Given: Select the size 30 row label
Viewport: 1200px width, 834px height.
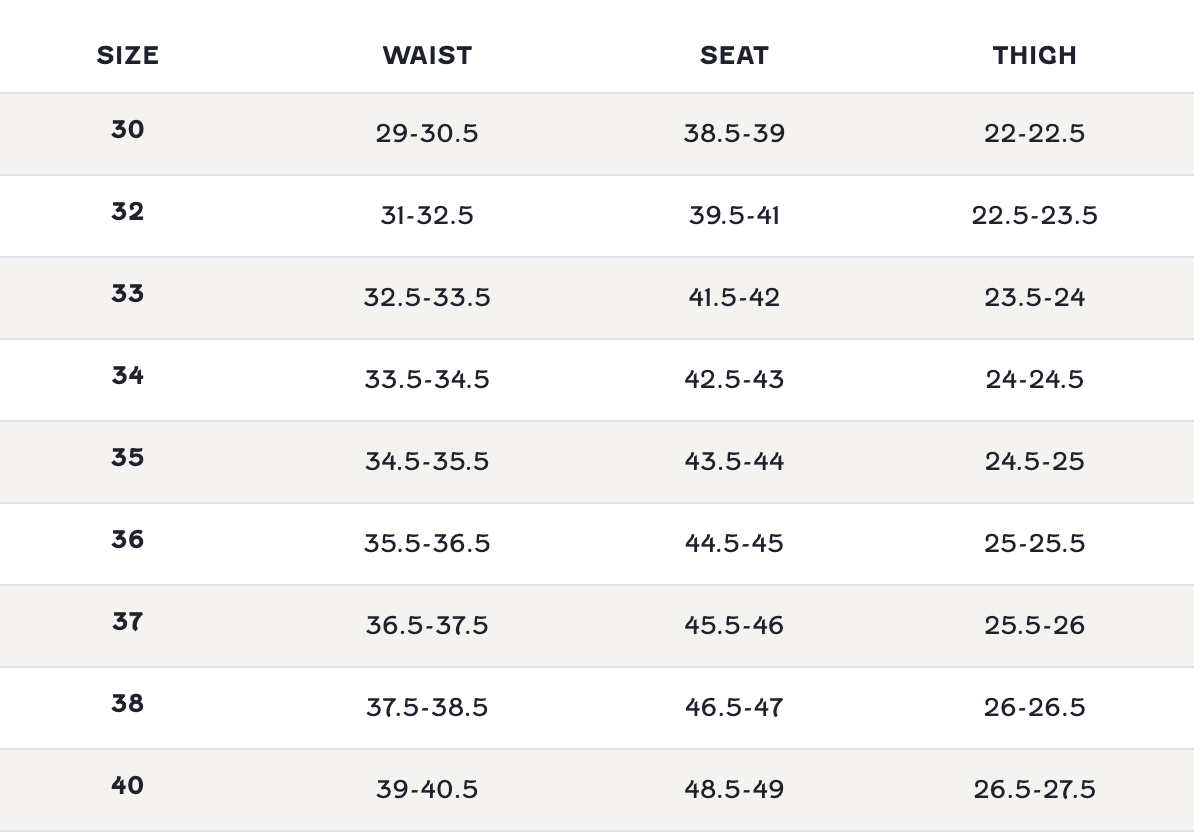Looking at the screenshot, I should coord(127,130).
